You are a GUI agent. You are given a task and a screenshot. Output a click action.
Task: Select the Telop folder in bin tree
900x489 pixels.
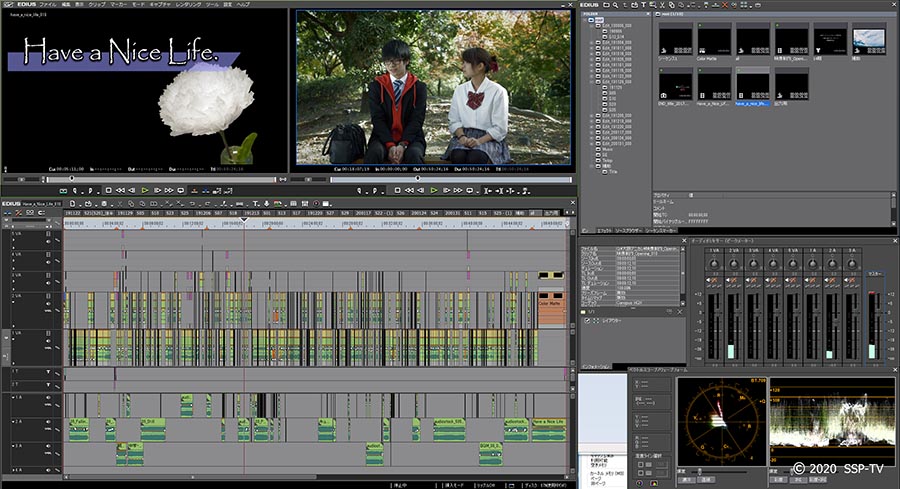[607, 161]
